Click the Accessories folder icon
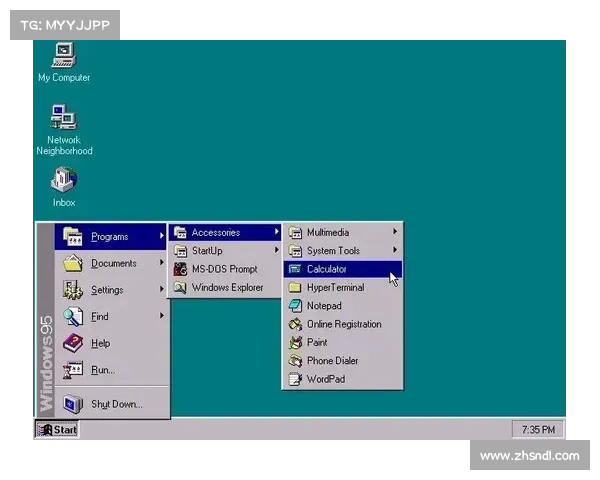600x480 pixels. (x=180, y=232)
